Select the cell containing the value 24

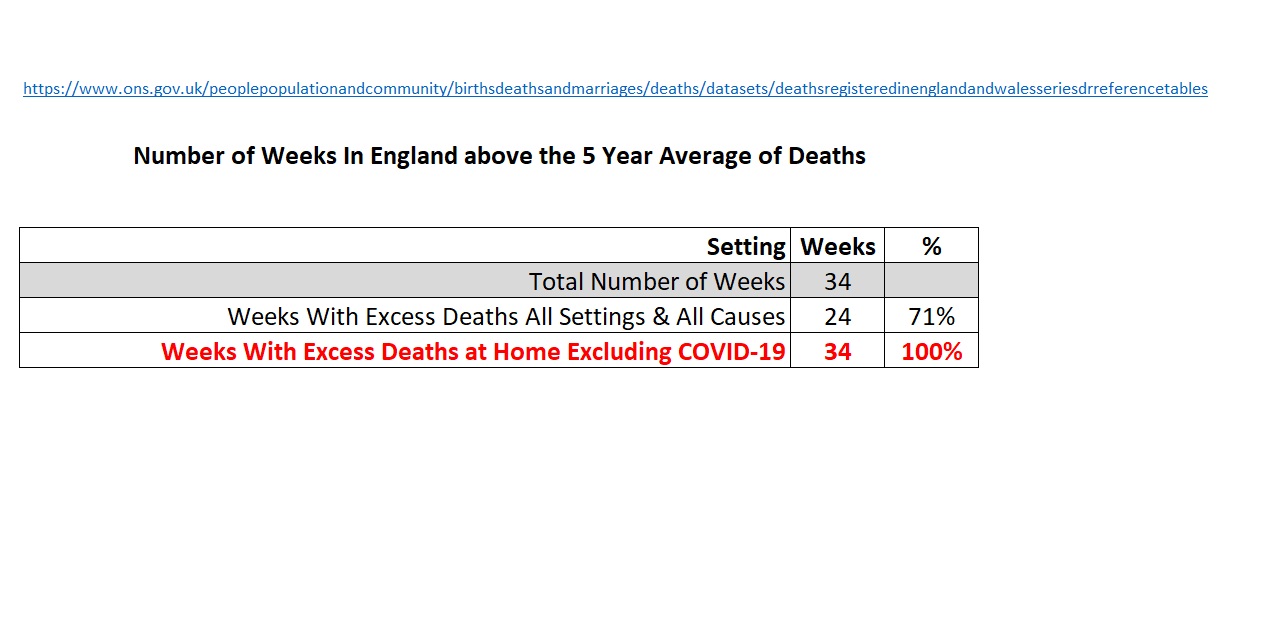point(837,317)
